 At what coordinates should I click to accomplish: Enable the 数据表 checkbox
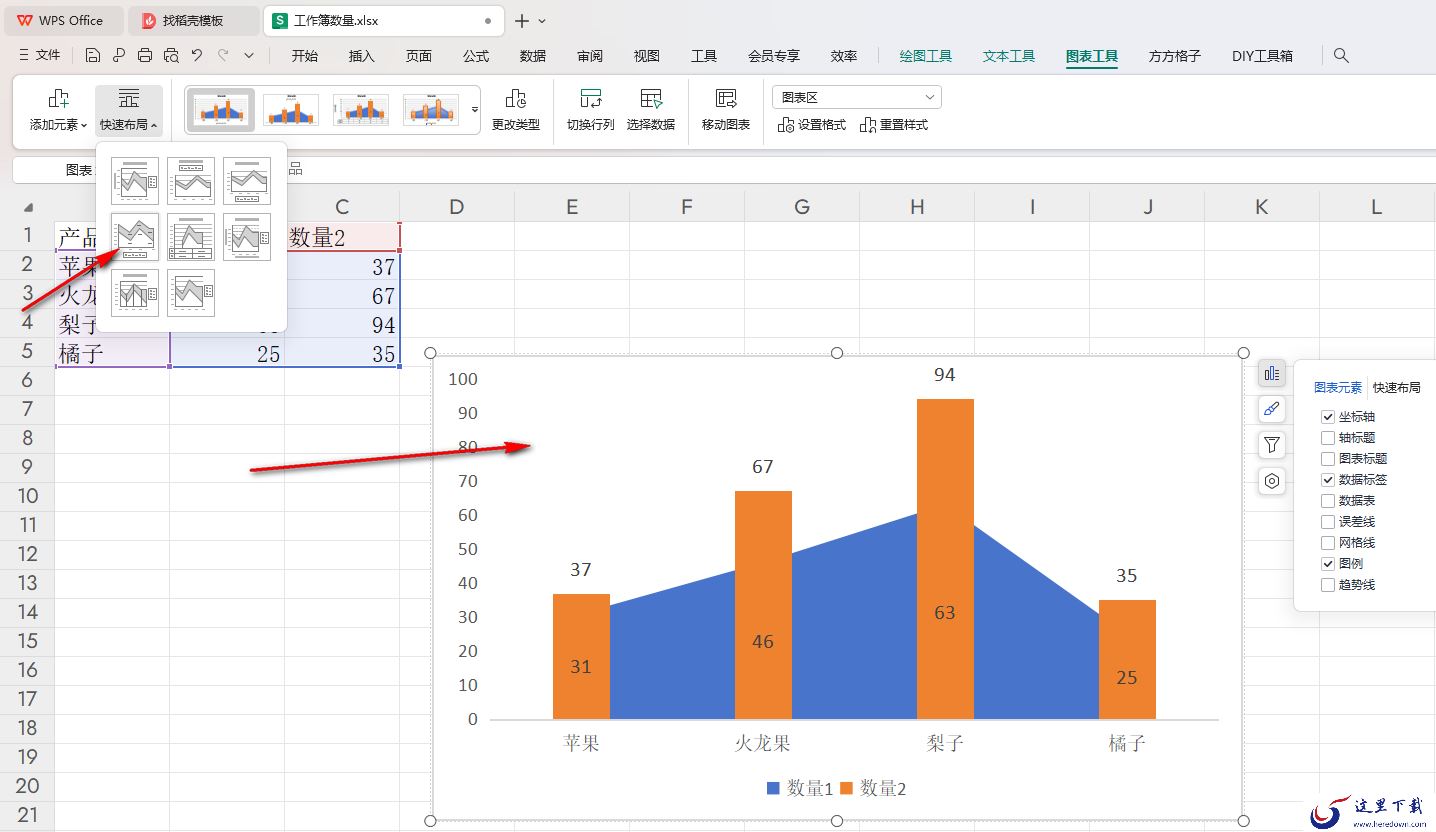[x=1328, y=501]
